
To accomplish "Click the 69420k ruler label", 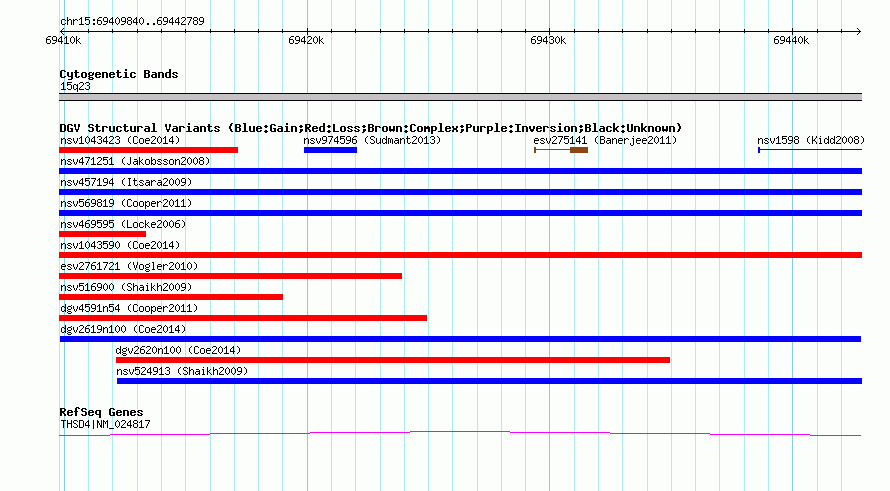I will pos(306,40).
